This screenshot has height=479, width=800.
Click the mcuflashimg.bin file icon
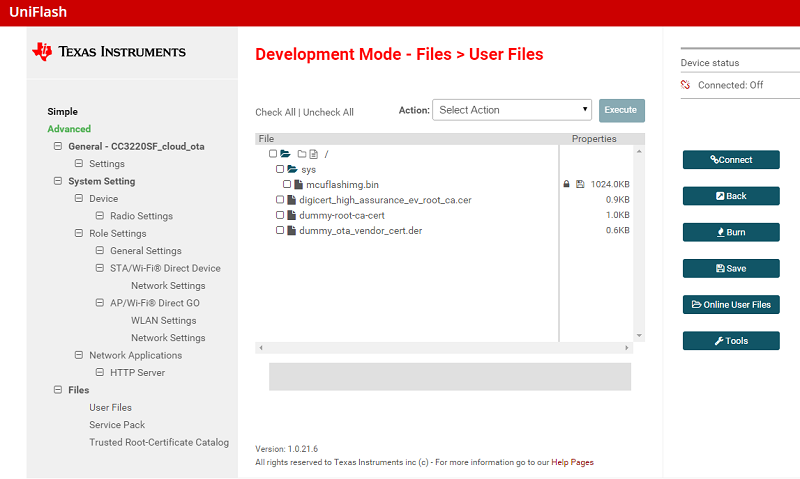click(298, 185)
